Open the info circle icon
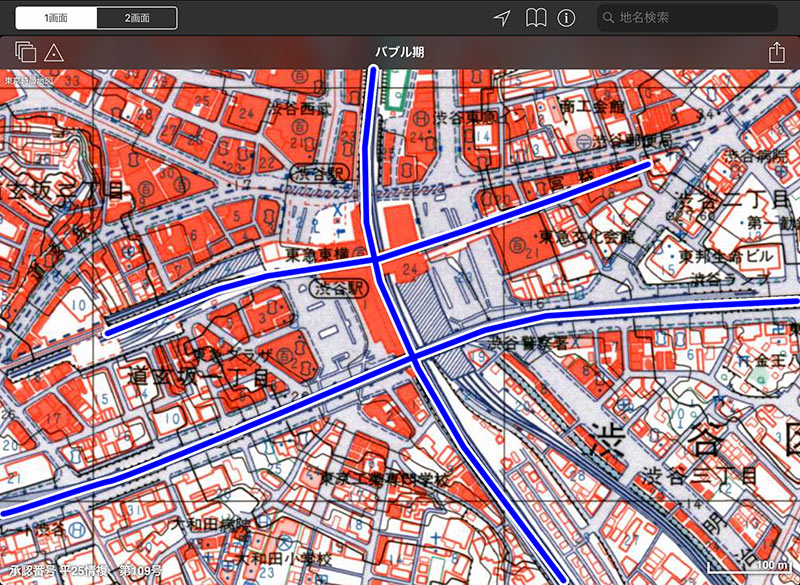 click(x=566, y=18)
